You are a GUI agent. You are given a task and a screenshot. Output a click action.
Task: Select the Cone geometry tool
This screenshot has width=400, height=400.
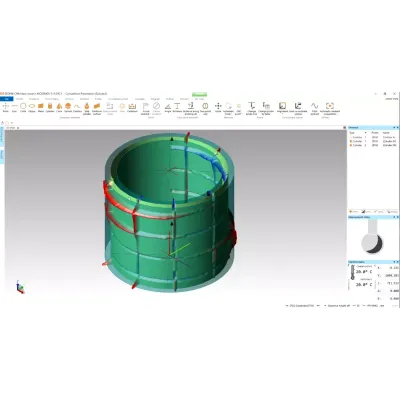click(x=59, y=107)
